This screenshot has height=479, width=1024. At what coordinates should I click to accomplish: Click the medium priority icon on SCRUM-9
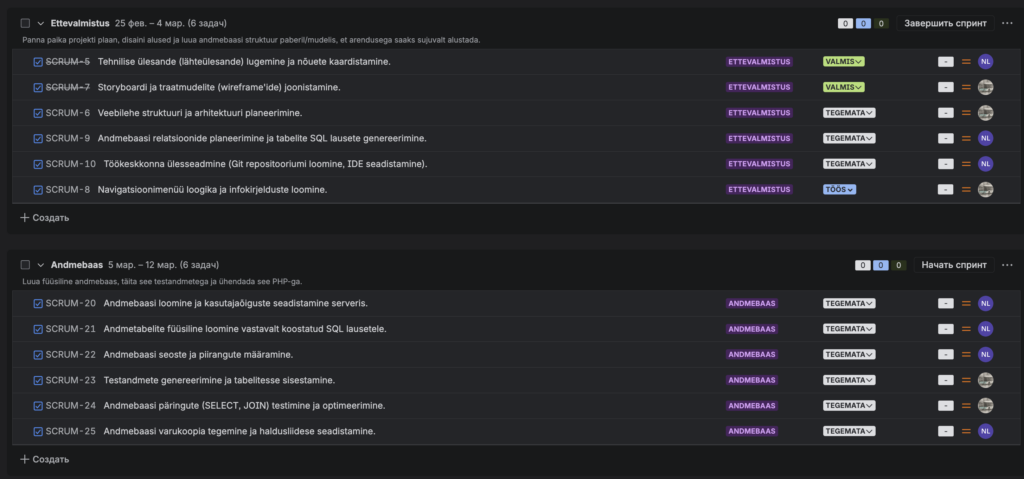[x=966, y=138]
